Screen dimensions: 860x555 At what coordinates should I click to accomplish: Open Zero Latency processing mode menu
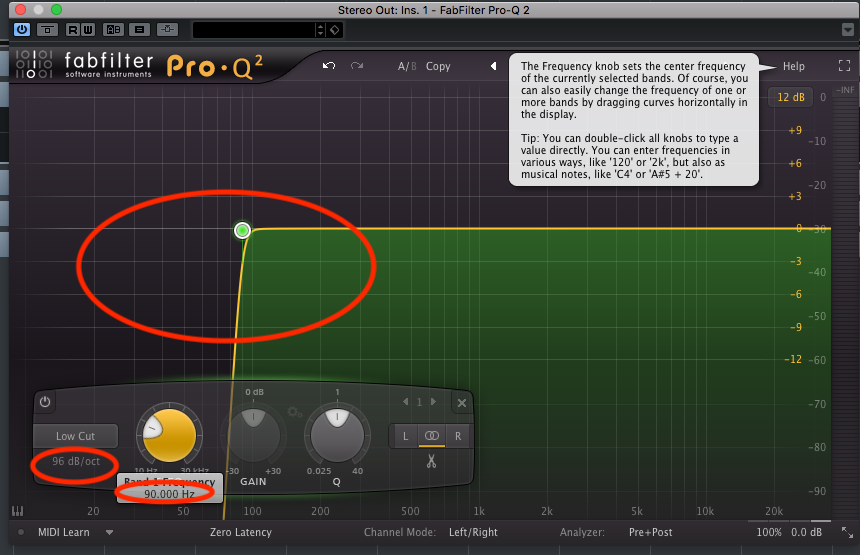coord(241,532)
